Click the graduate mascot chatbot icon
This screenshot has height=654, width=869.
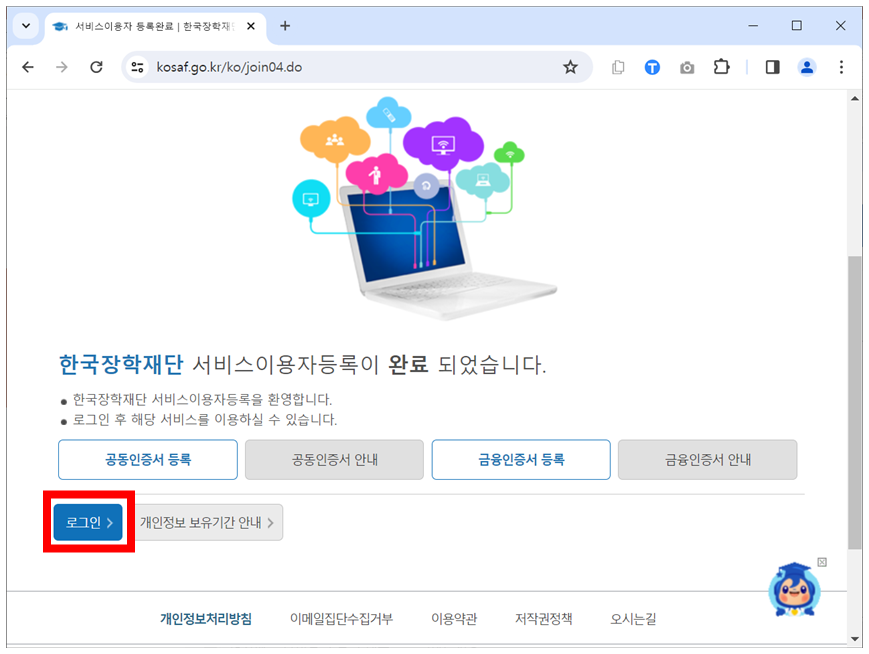pos(794,590)
